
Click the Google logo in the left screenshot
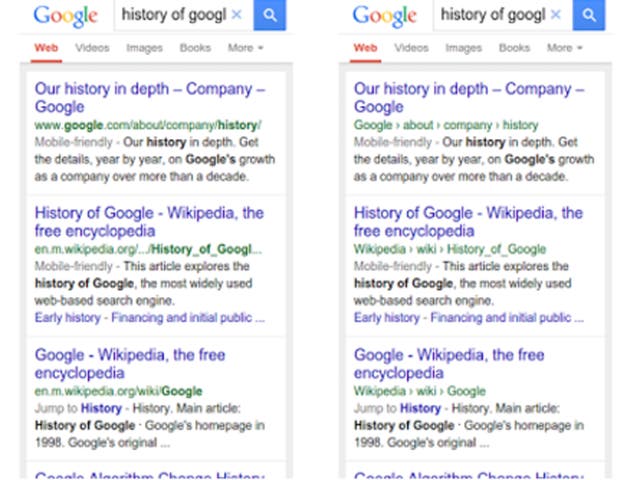coord(65,16)
